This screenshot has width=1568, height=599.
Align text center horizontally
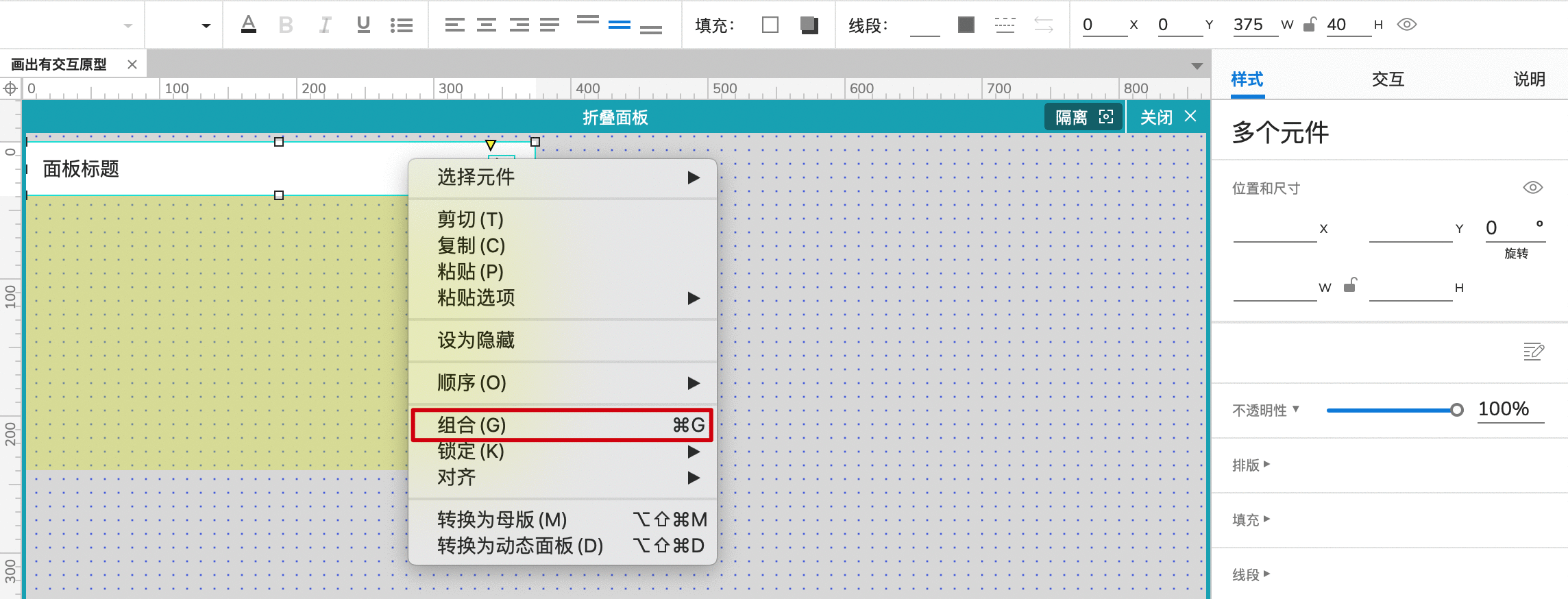click(487, 25)
